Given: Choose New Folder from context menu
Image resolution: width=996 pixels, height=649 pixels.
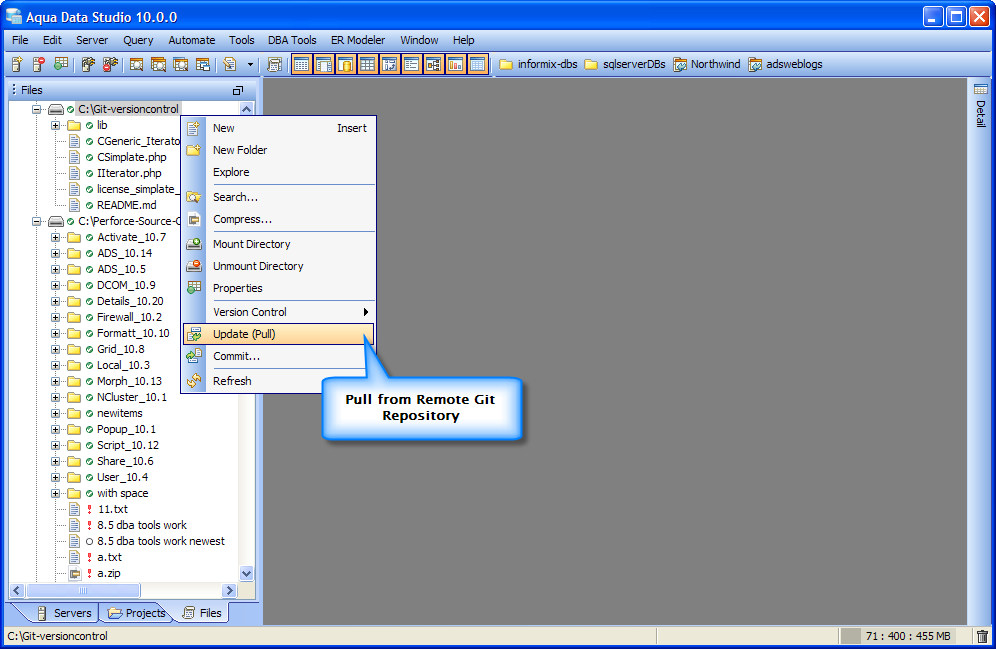Looking at the screenshot, I should (x=279, y=150).
